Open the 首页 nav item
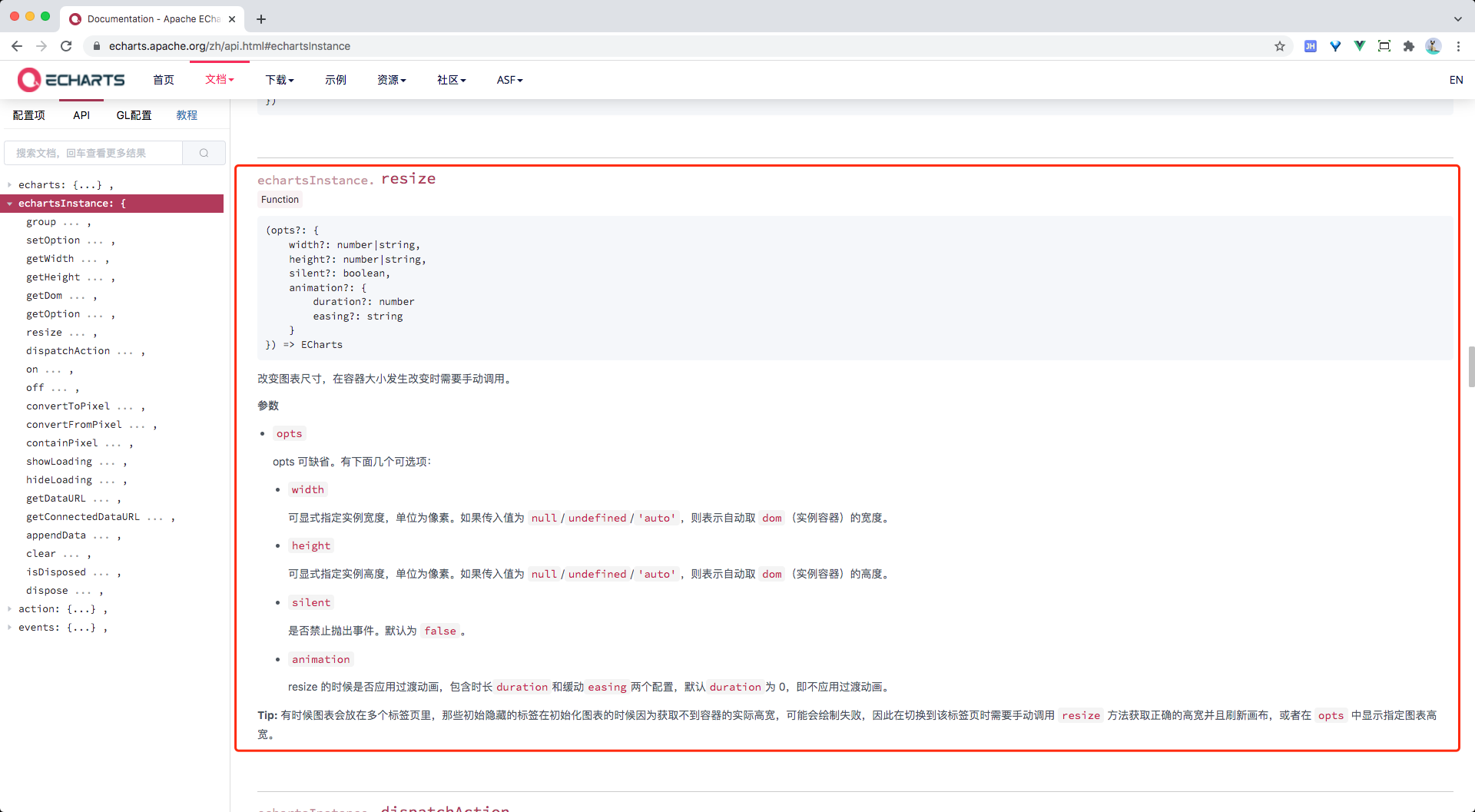The height and width of the screenshot is (812, 1475). (164, 80)
